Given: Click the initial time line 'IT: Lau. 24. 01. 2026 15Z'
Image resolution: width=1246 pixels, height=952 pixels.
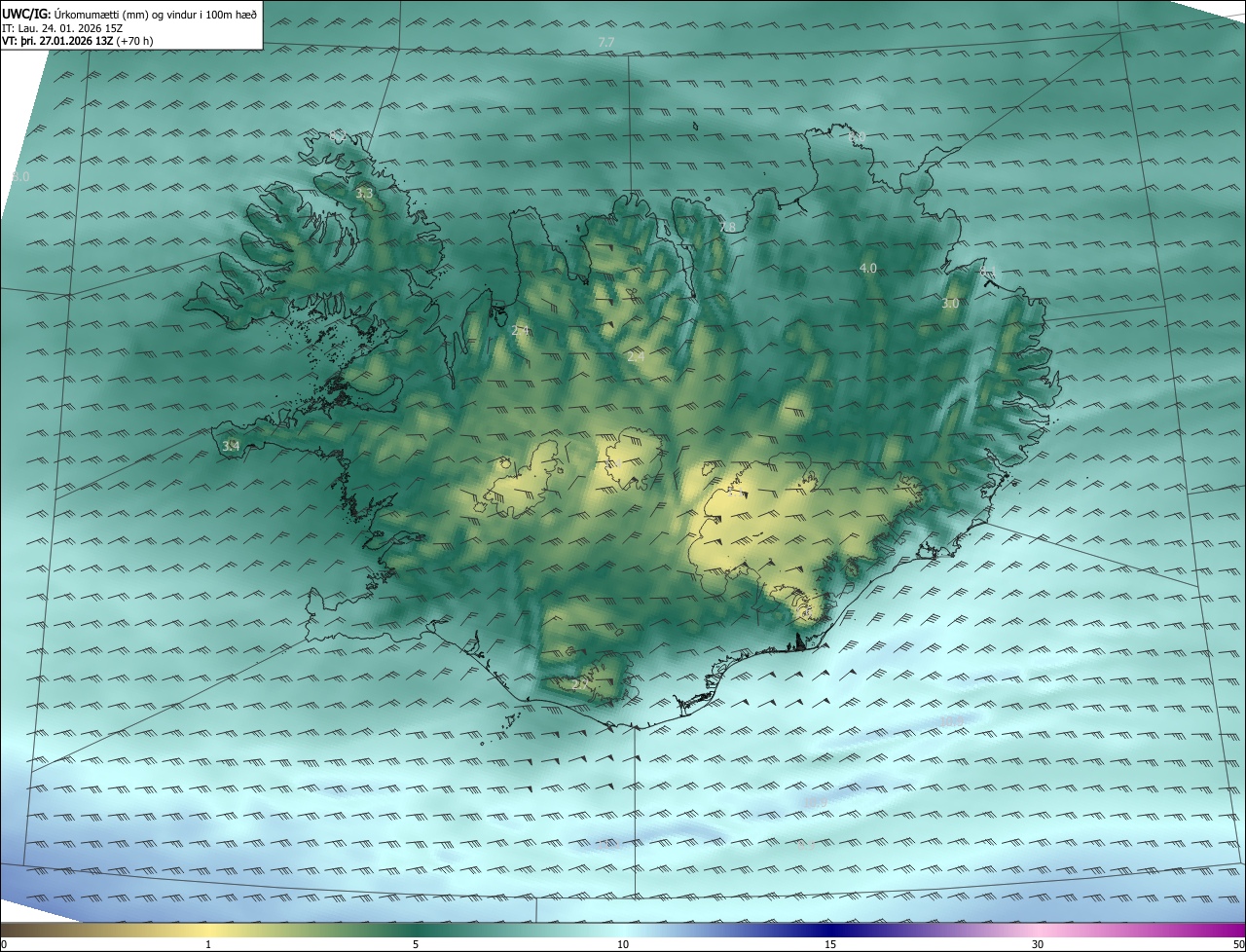Looking at the screenshot, I should point(62,27).
